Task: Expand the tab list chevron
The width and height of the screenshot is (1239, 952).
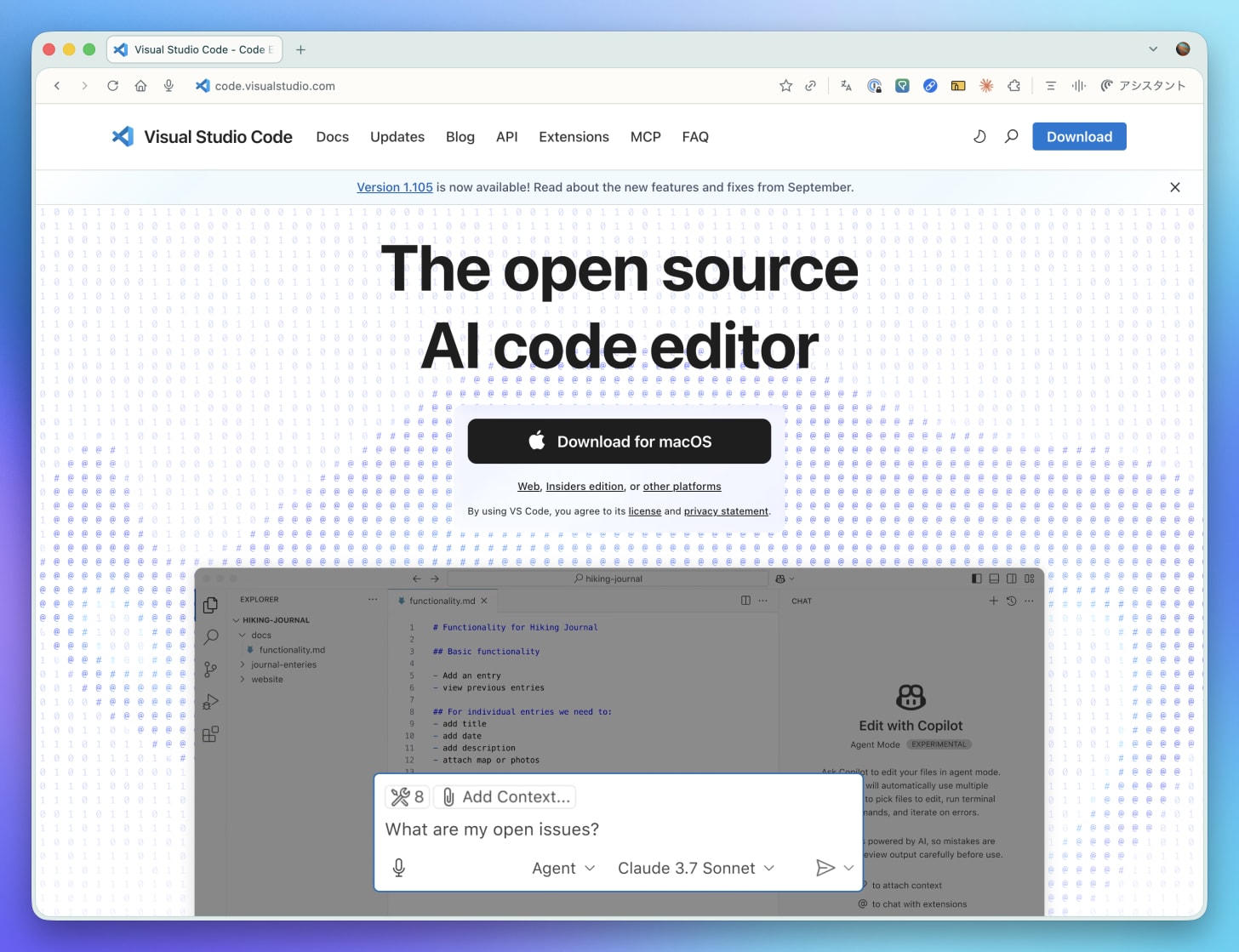Action: click(1153, 49)
